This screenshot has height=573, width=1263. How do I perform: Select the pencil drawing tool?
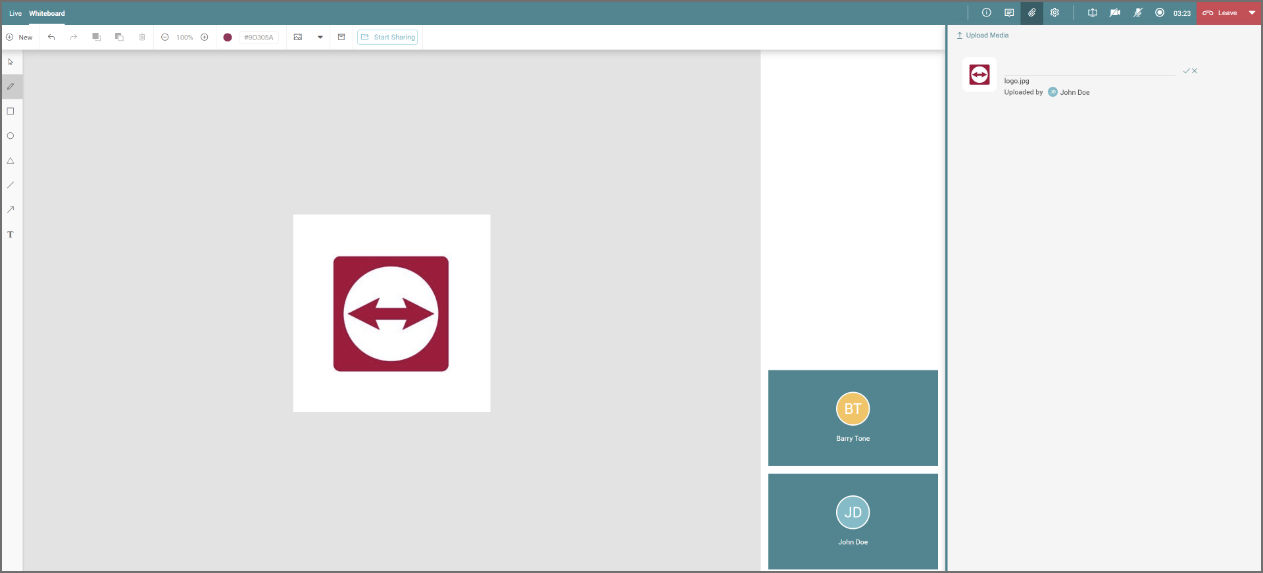click(x=11, y=86)
